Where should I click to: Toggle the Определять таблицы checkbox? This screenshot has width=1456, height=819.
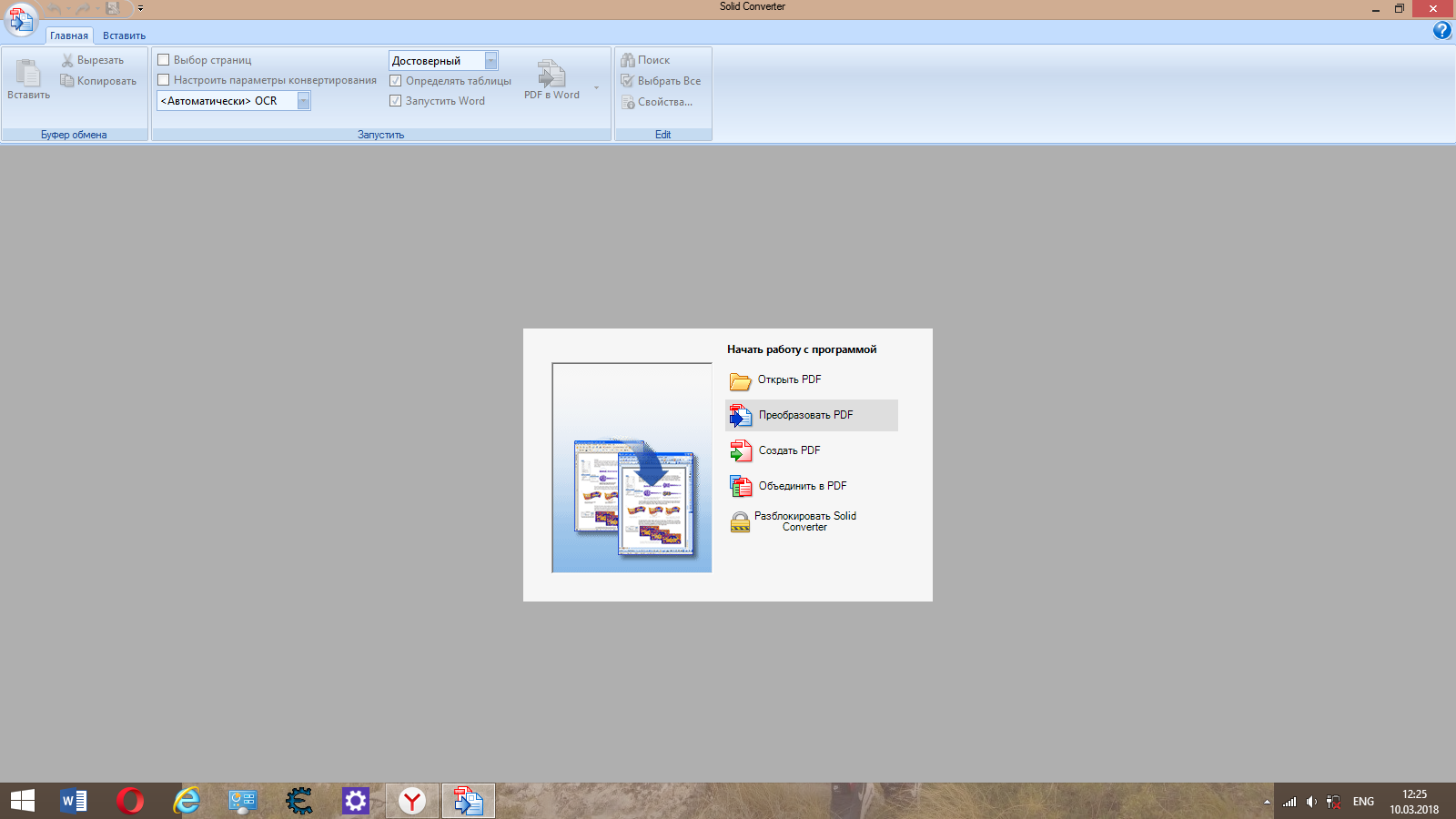[396, 81]
